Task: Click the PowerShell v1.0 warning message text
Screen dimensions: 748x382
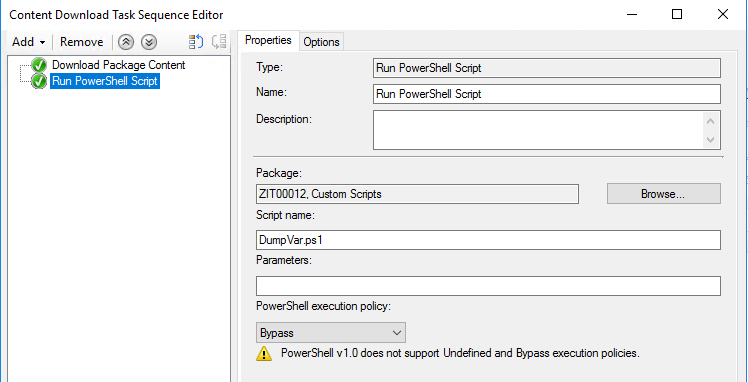Action: [460, 353]
